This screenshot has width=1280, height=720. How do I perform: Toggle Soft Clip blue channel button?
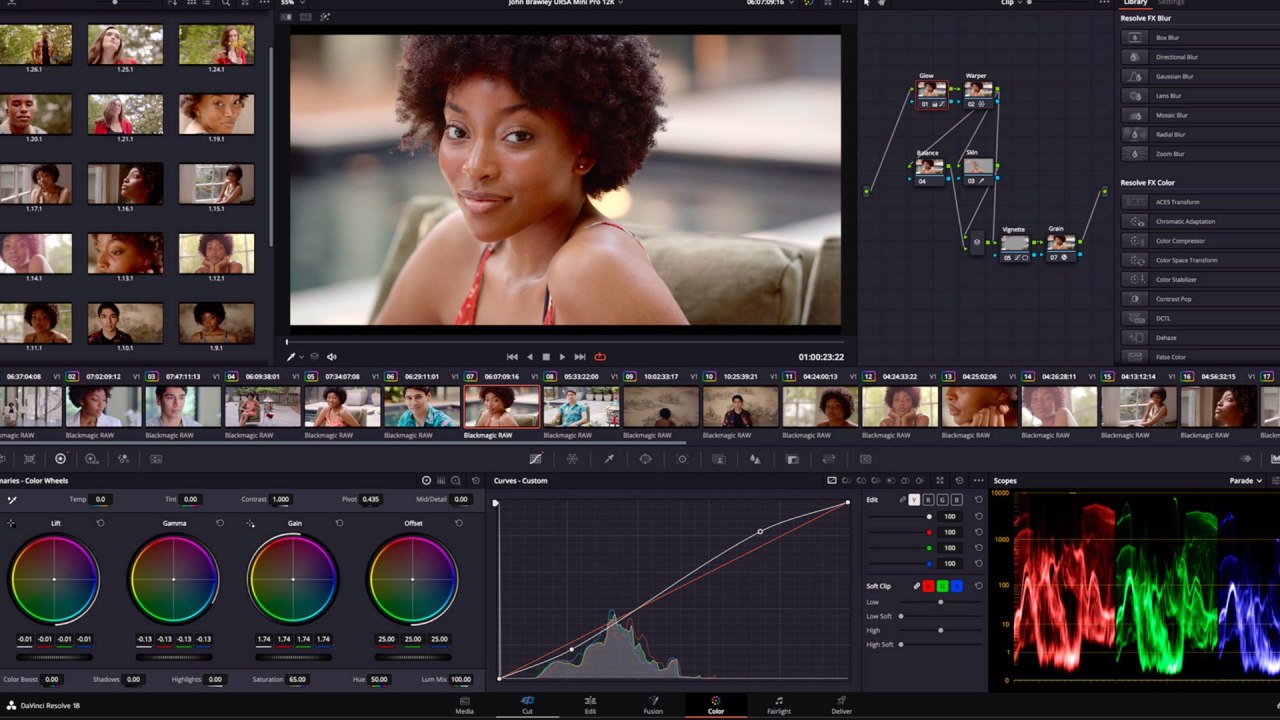click(956, 586)
